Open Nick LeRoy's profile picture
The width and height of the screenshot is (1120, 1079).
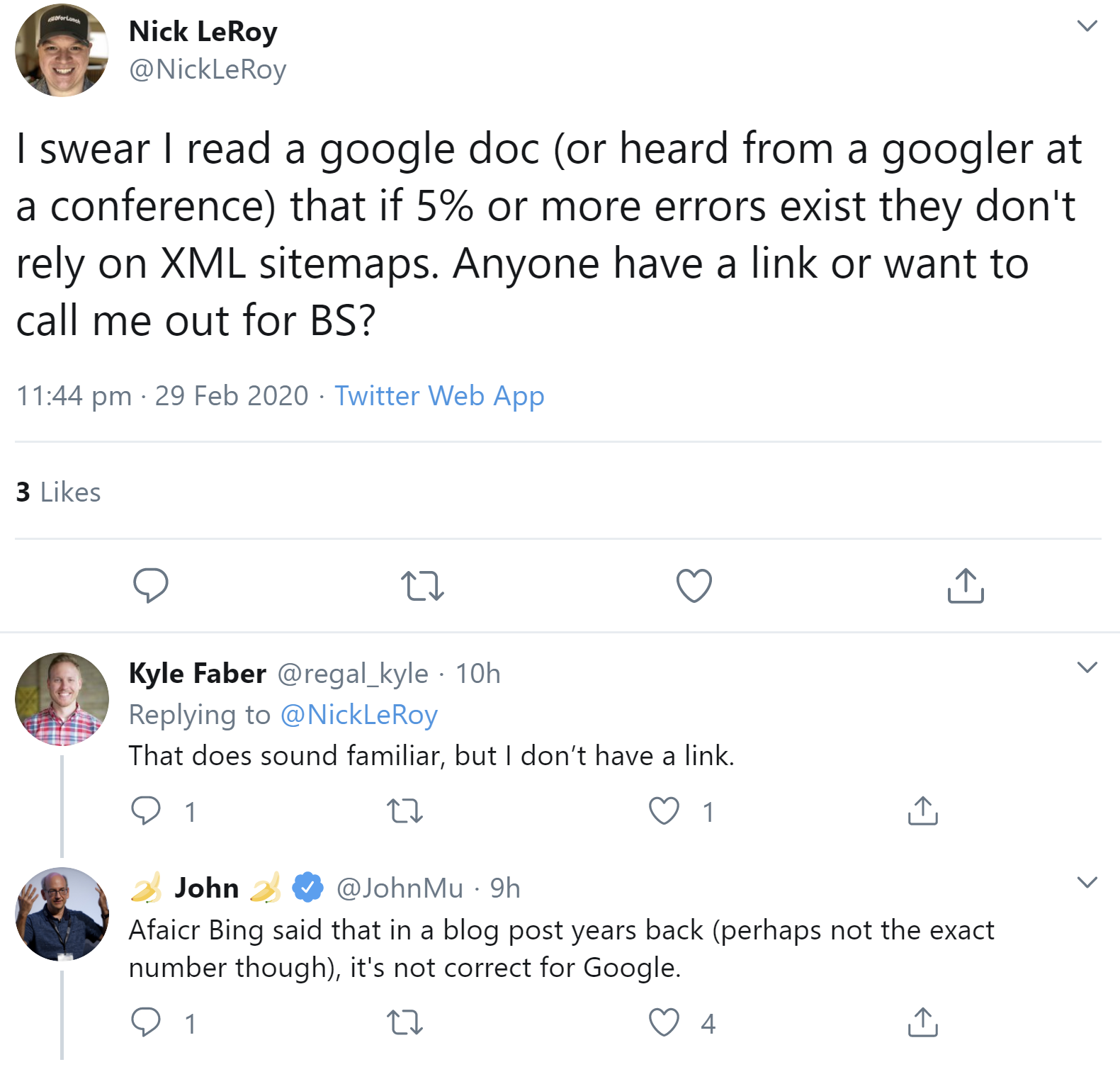[62, 50]
